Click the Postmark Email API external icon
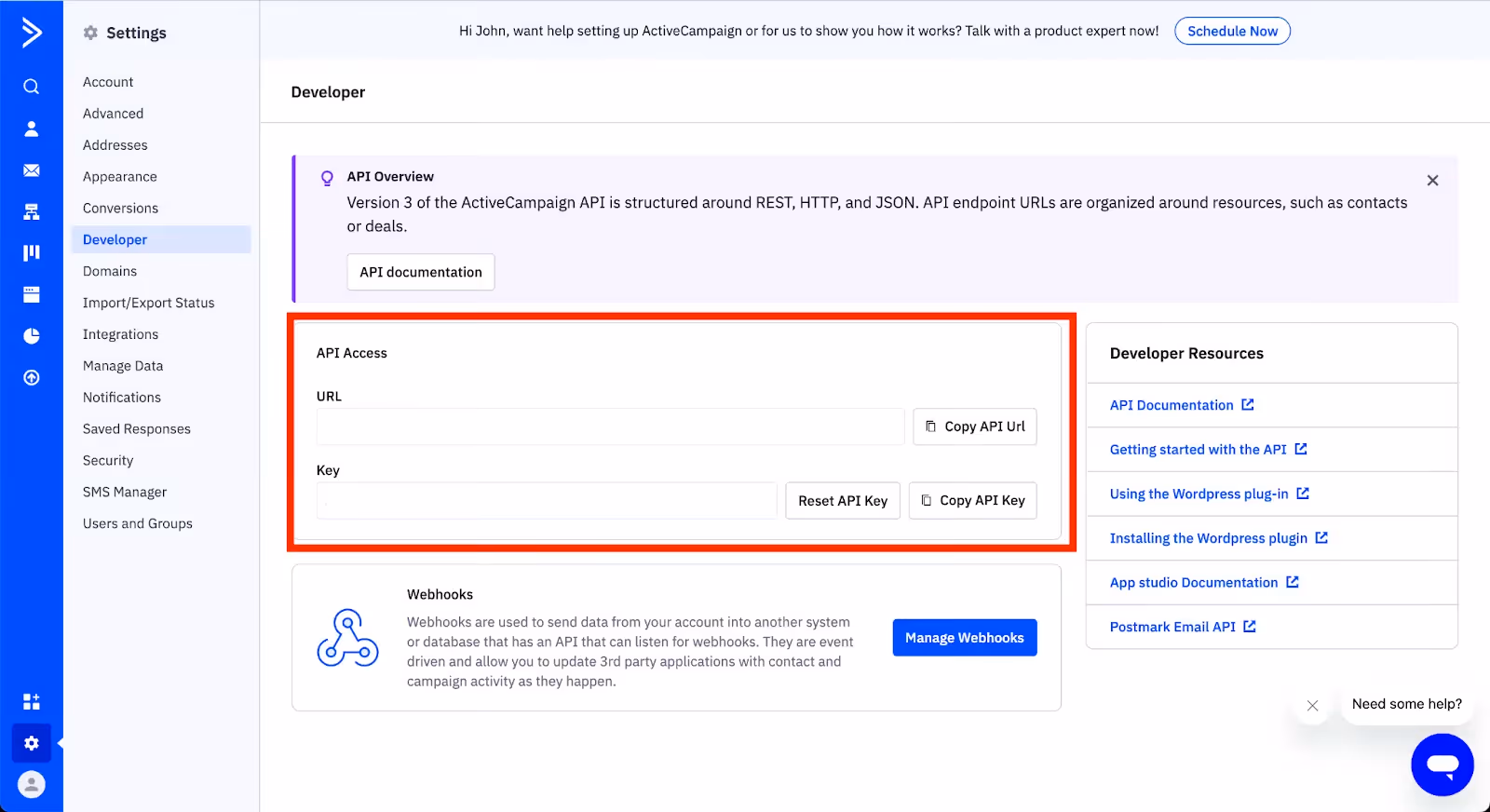The image size is (1490, 812). 1250,626
